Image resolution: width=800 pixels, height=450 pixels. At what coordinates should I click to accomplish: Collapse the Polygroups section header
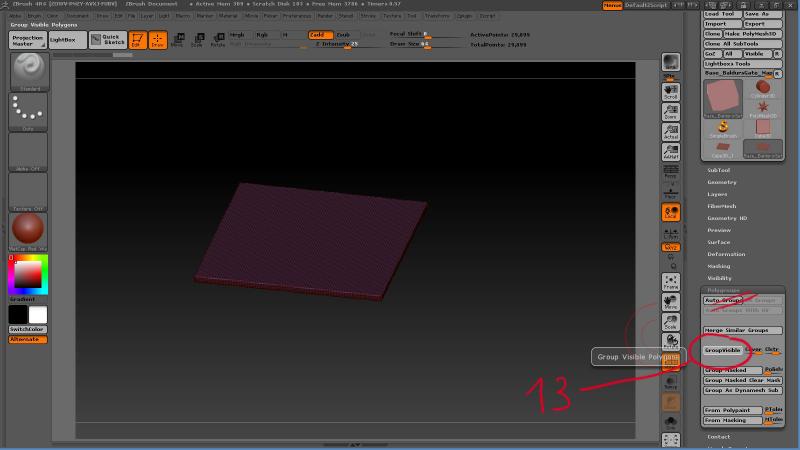point(723,290)
